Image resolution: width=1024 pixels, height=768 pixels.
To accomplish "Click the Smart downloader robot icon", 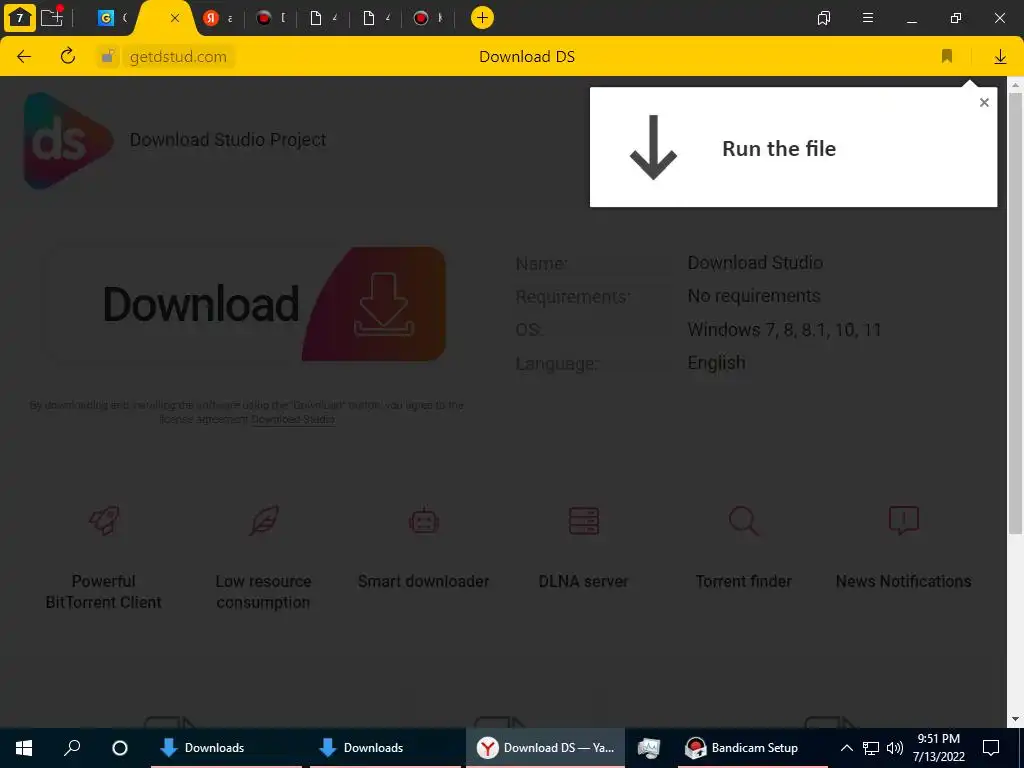I will point(424,520).
